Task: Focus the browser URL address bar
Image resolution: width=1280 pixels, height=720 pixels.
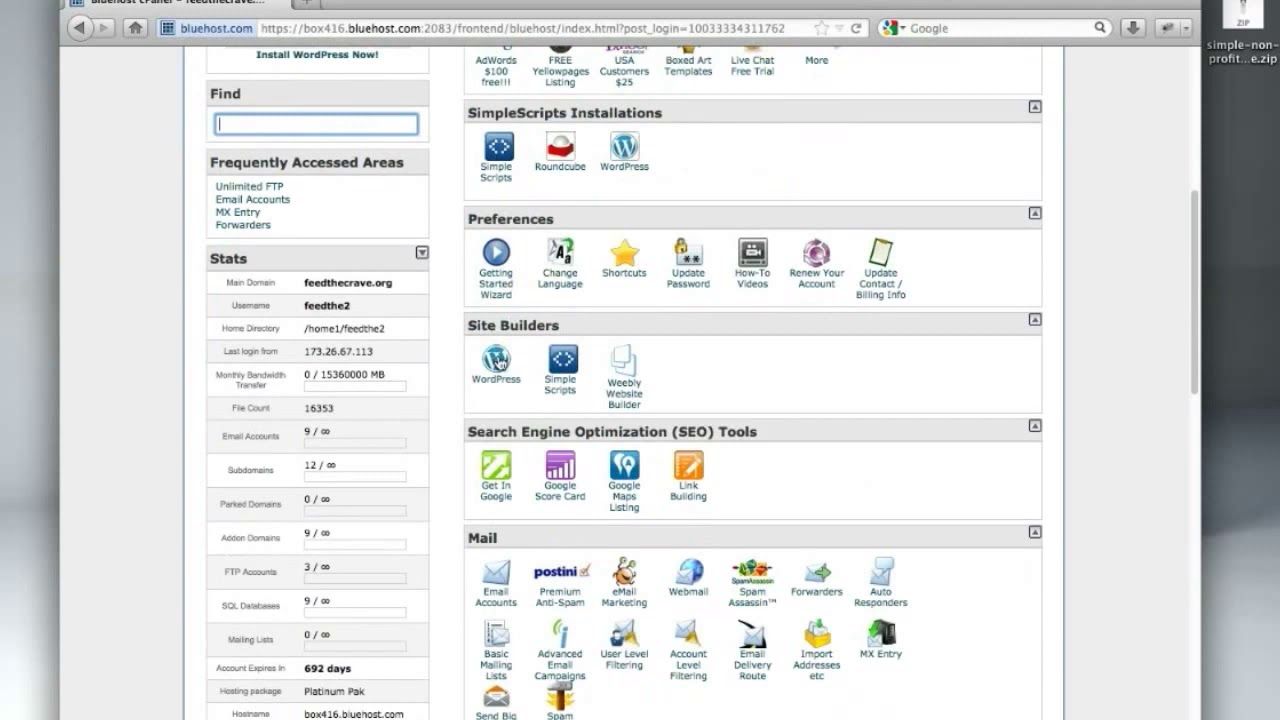Action: click(510, 28)
